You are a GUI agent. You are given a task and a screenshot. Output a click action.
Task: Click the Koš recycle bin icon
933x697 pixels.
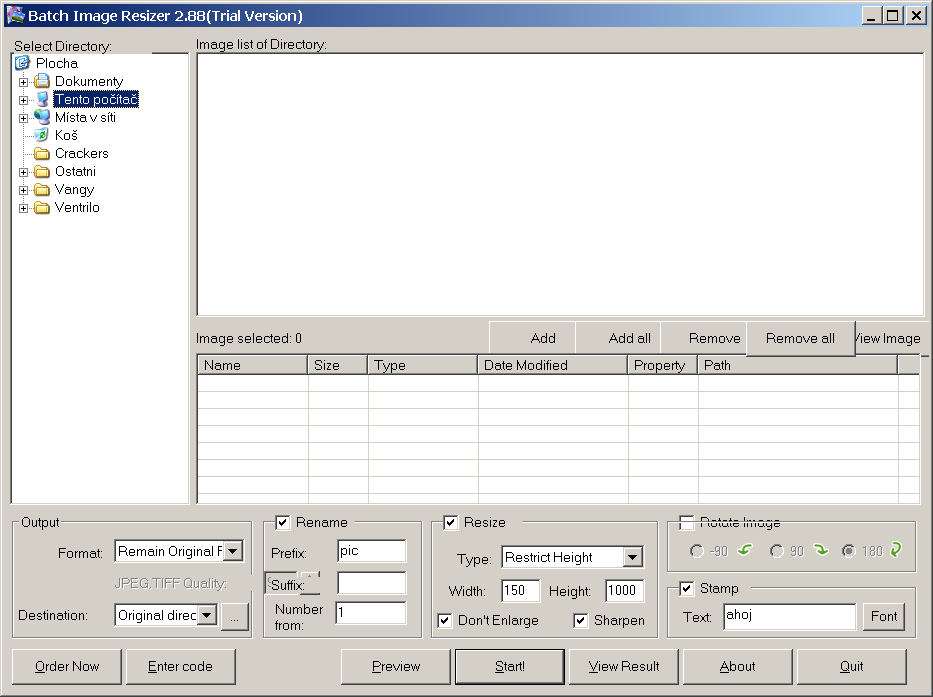(41, 135)
